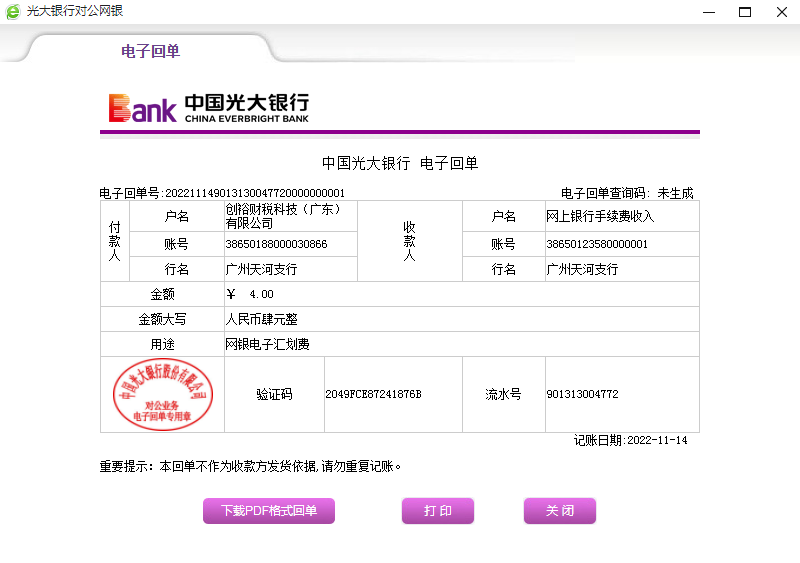
Task: Select the 人民币肆元整 amount in words
Action: coord(262,319)
